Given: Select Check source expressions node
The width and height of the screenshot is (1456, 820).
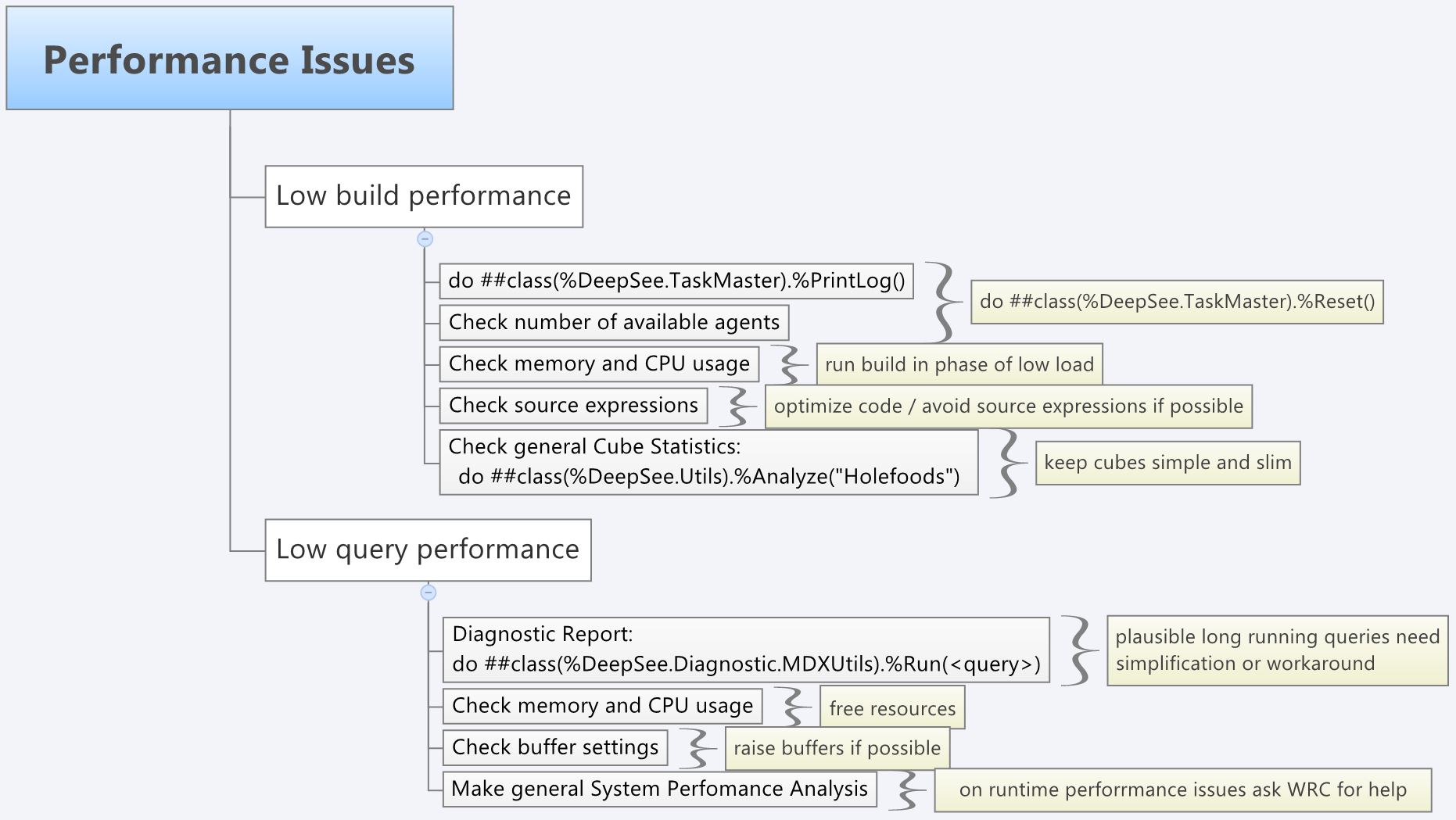Looking at the screenshot, I should (573, 405).
